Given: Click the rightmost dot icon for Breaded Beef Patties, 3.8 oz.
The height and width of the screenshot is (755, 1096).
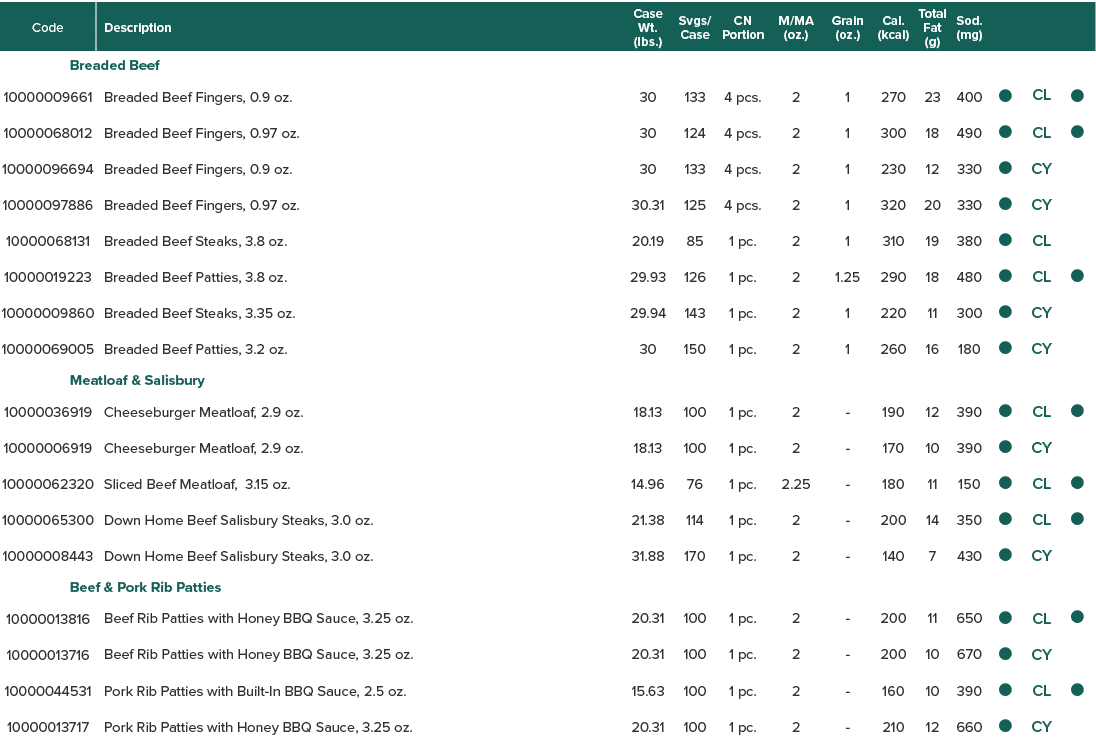Looking at the screenshot, I should tap(1077, 276).
